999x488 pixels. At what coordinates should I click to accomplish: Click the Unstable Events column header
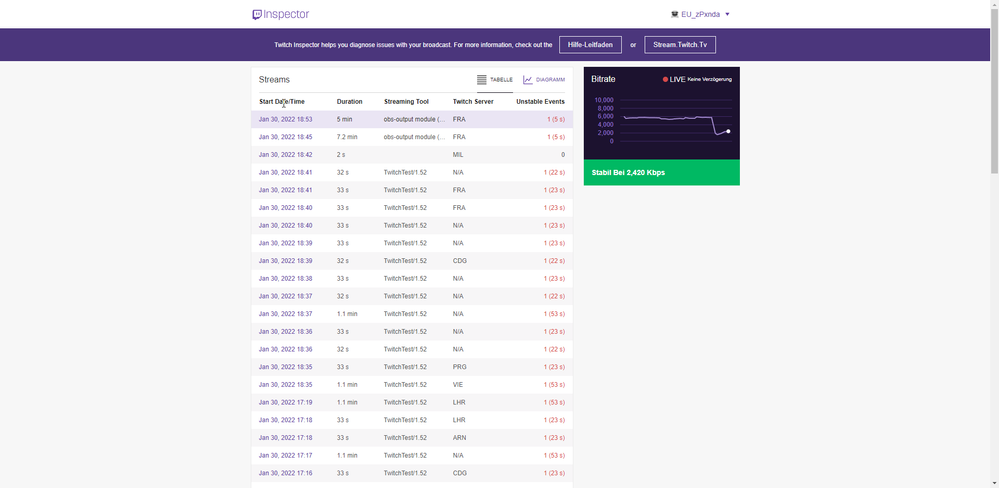[x=540, y=101]
